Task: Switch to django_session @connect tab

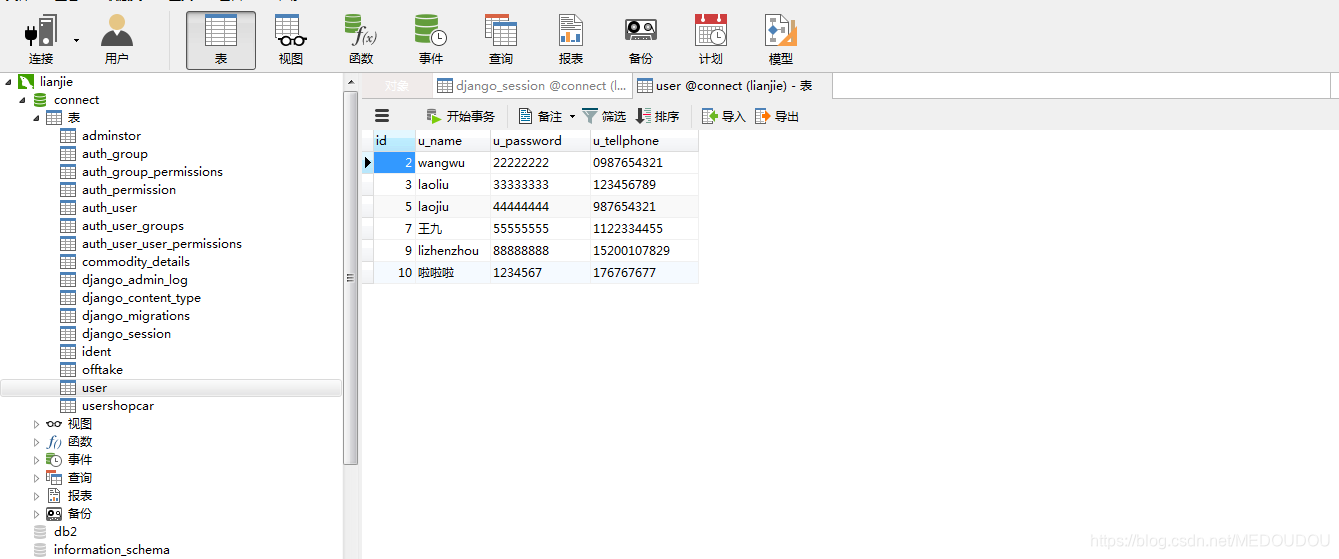Action: coord(532,86)
